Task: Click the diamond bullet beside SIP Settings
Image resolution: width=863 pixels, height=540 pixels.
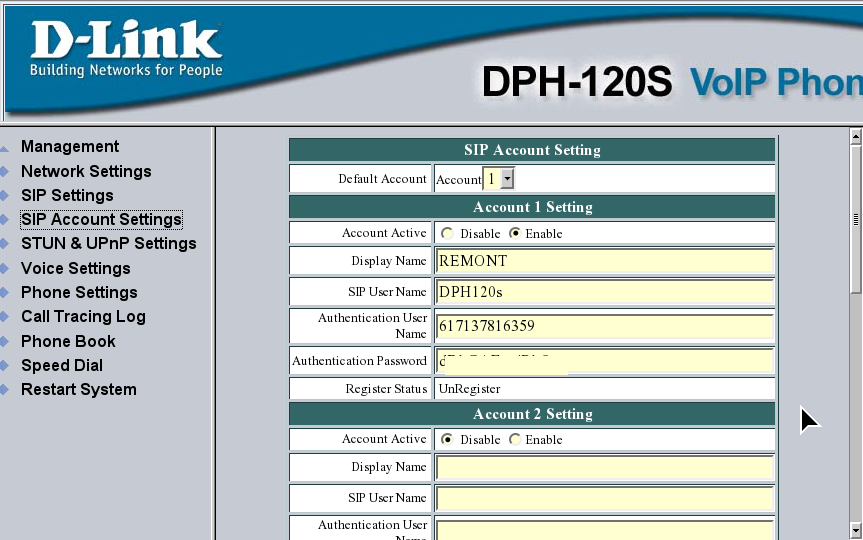Action: click(4, 195)
